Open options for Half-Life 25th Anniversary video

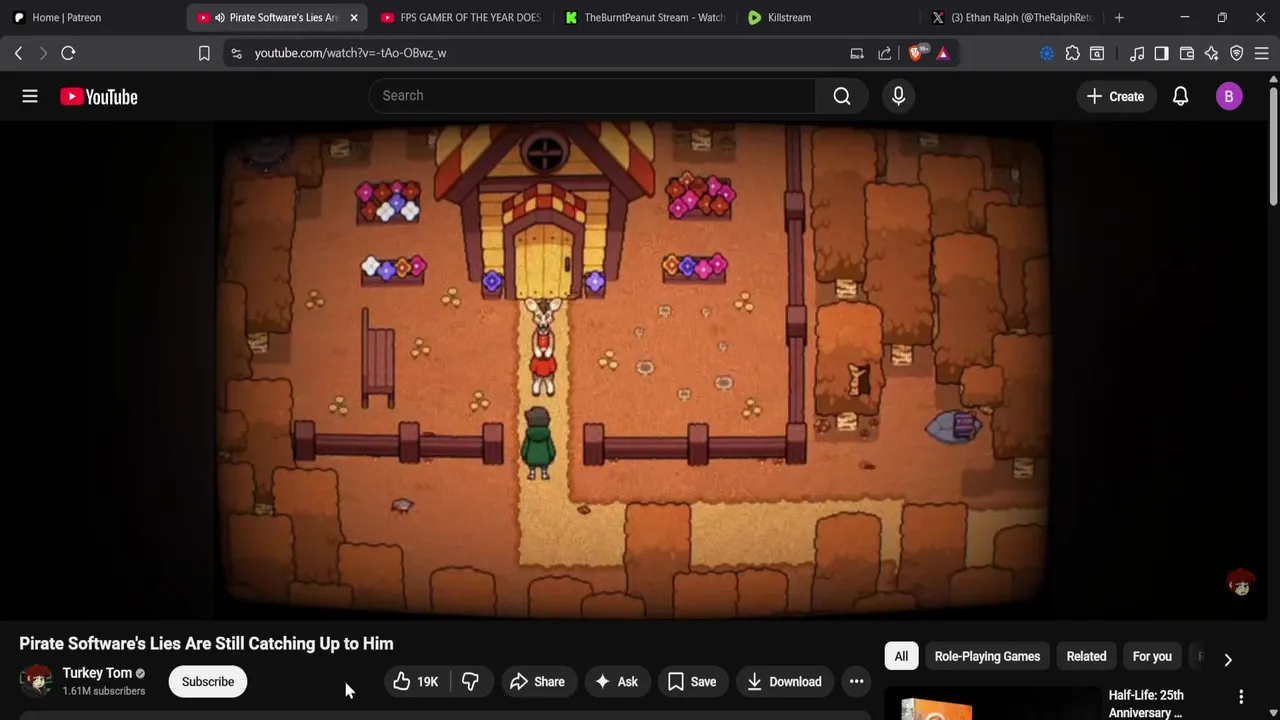pyautogui.click(x=1241, y=696)
